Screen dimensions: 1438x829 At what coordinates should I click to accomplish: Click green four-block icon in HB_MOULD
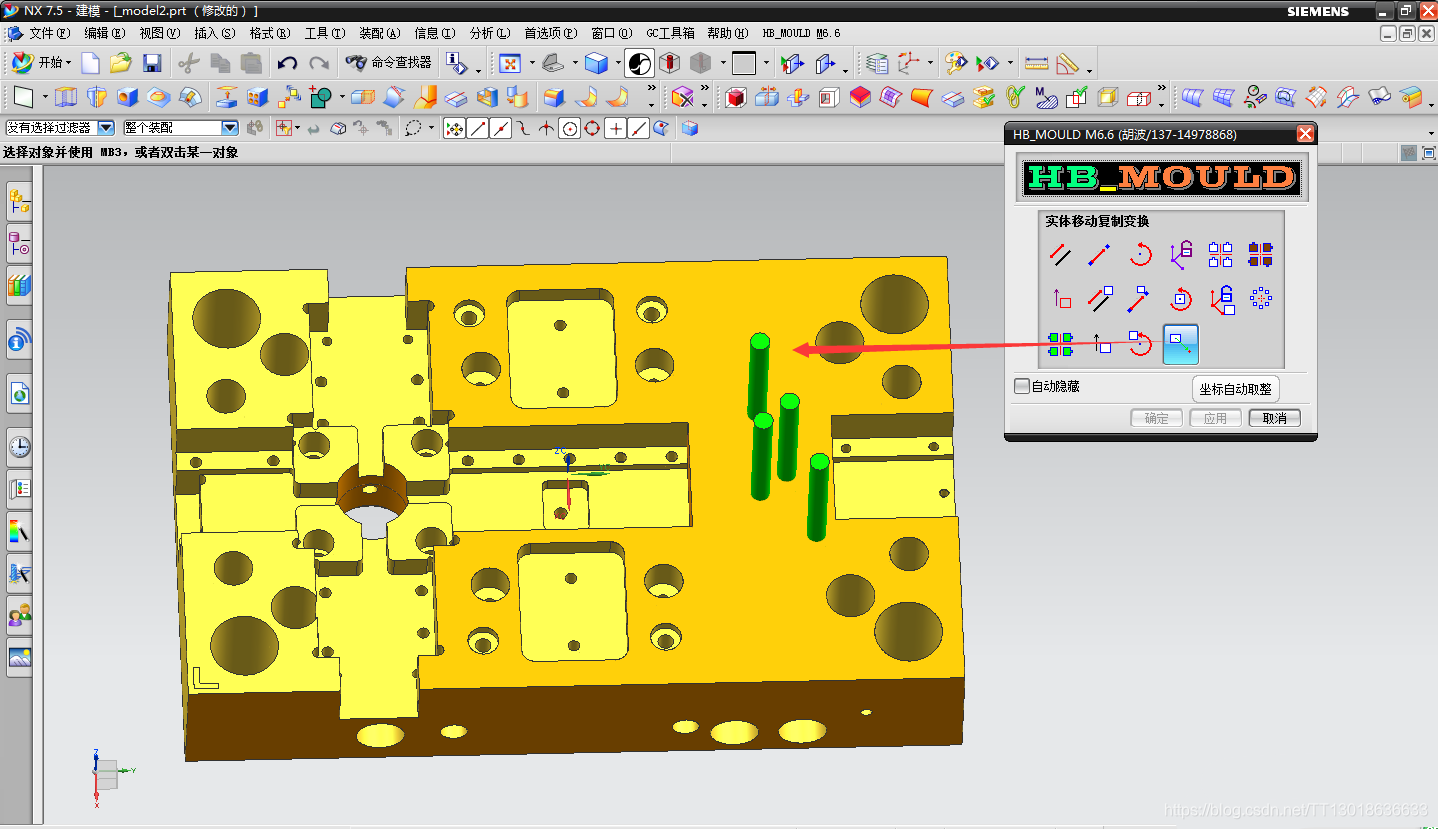1061,344
